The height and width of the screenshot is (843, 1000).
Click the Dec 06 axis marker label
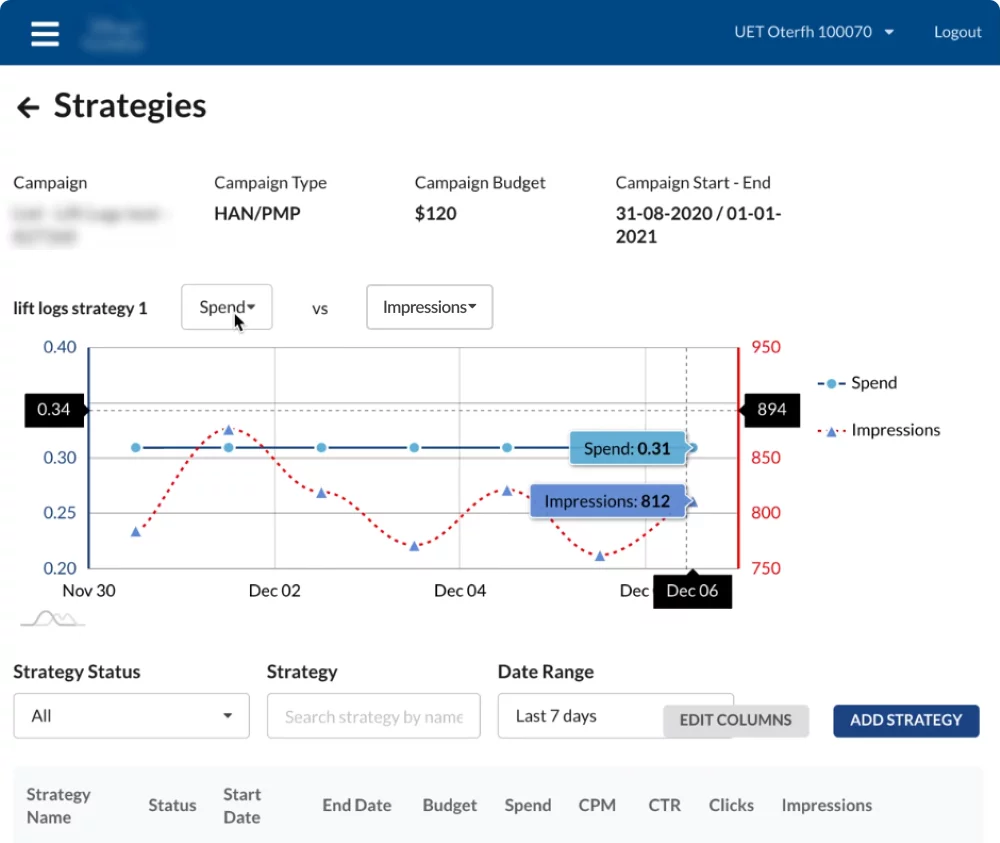(692, 591)
